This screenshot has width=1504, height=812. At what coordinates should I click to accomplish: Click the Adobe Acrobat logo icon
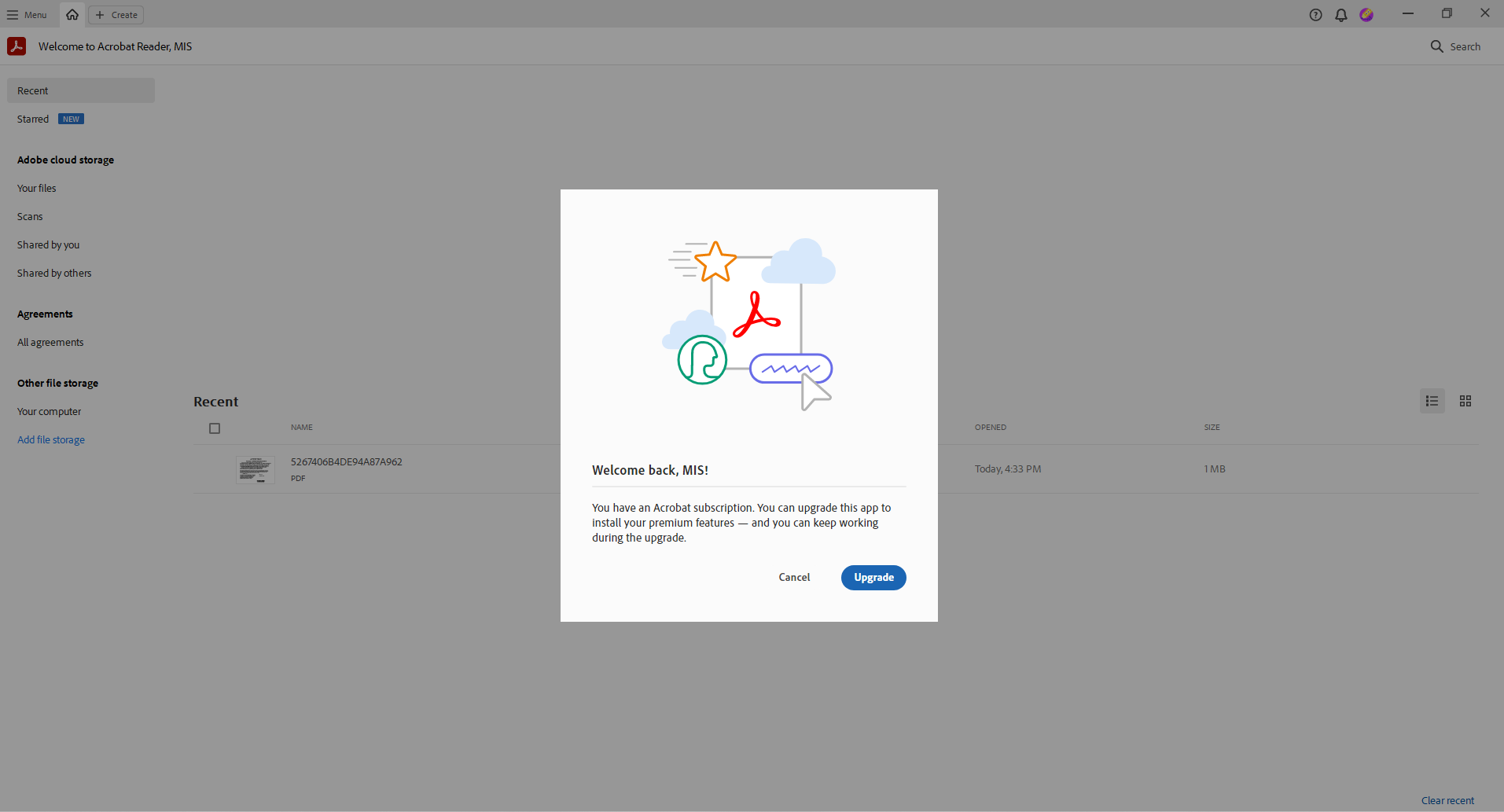(16, 46)
